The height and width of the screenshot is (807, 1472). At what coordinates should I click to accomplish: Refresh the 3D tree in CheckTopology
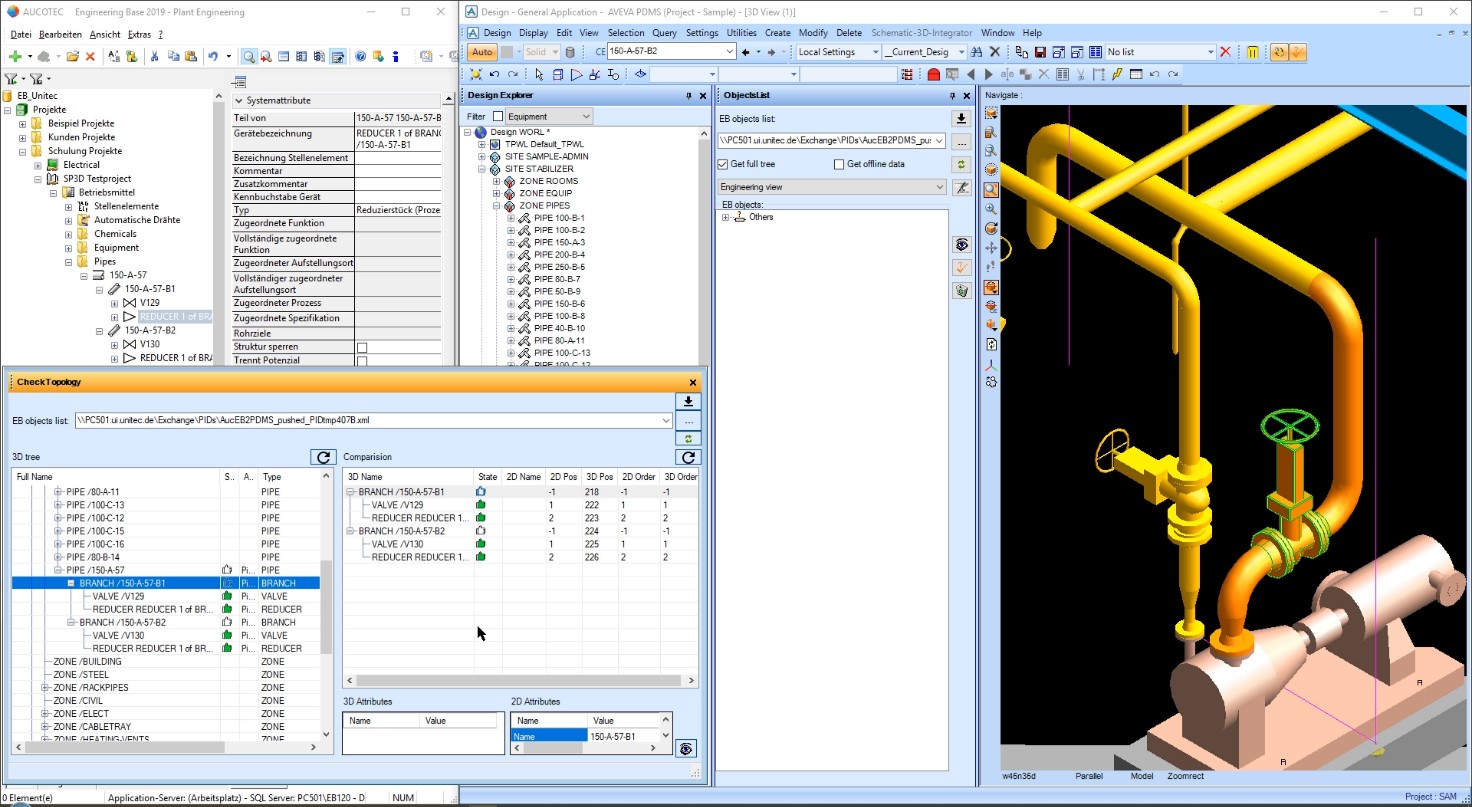[322, 457]
